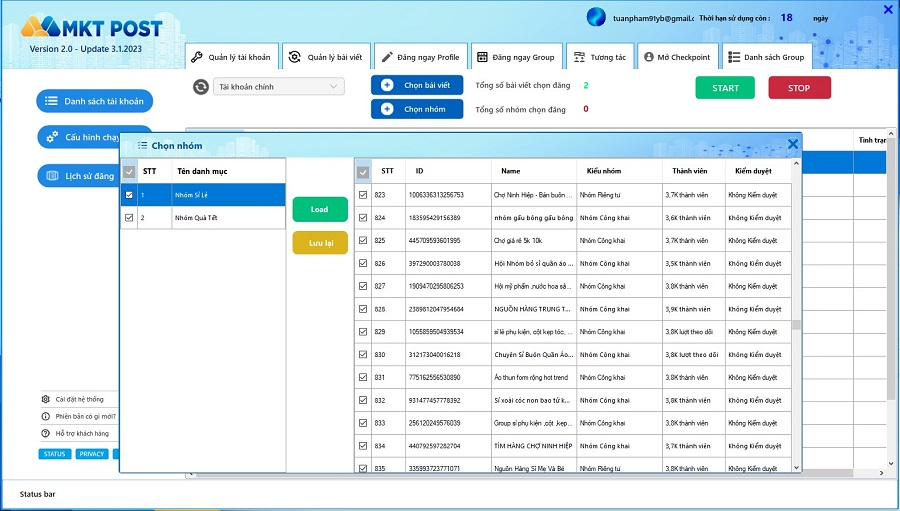Open the Tài khoản chính dropdown
This screenshot has height=511, width=900.
click(x=279, y=87)
